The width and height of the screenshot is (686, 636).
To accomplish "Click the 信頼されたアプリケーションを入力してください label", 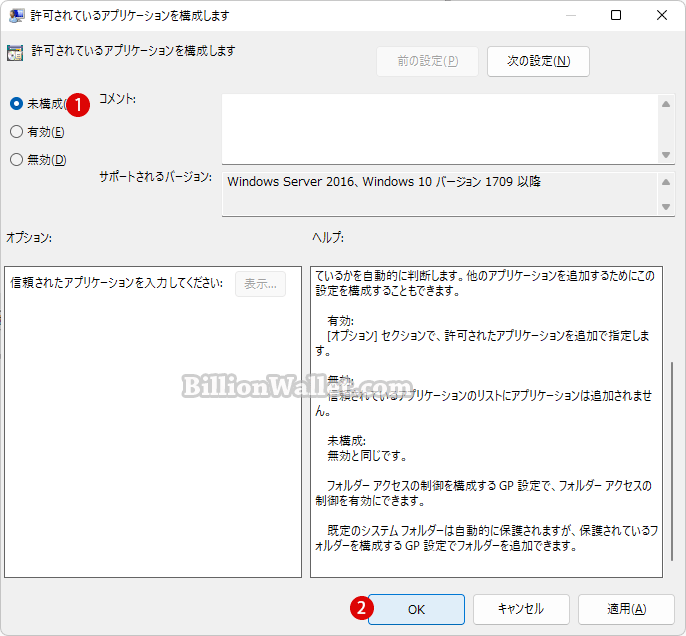I will pos(116,283).
